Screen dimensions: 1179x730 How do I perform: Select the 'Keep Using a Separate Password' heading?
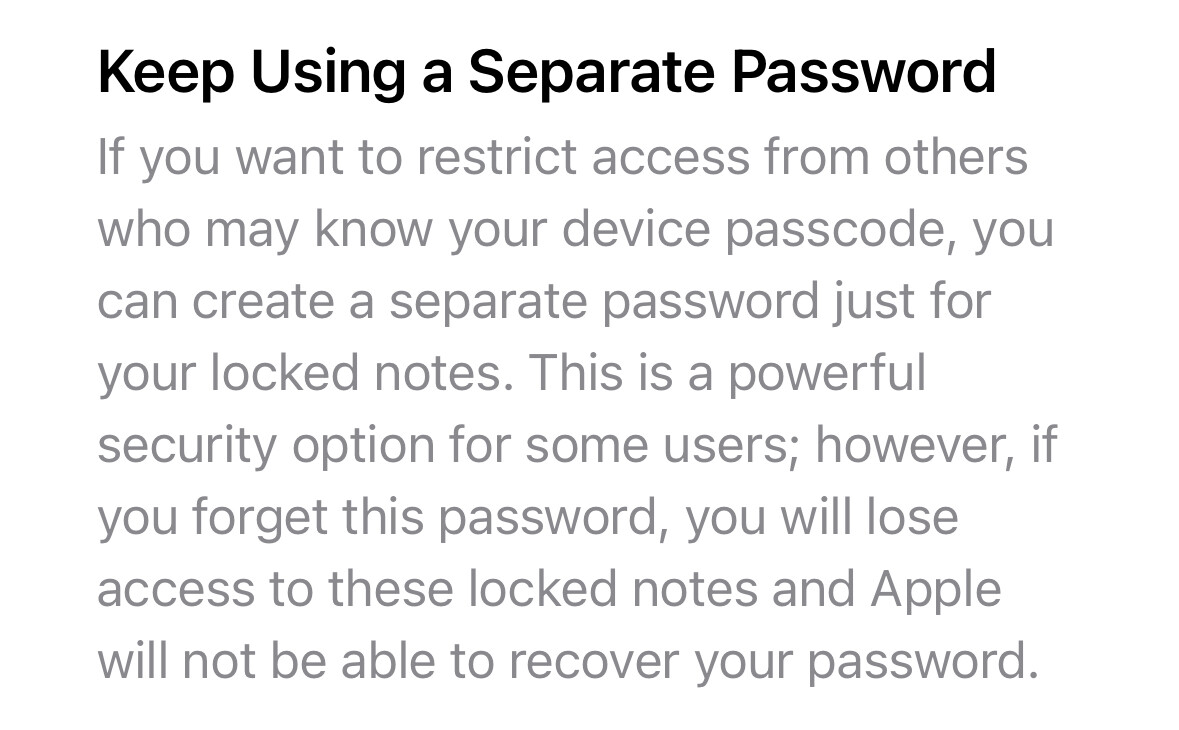coord(547,73)
